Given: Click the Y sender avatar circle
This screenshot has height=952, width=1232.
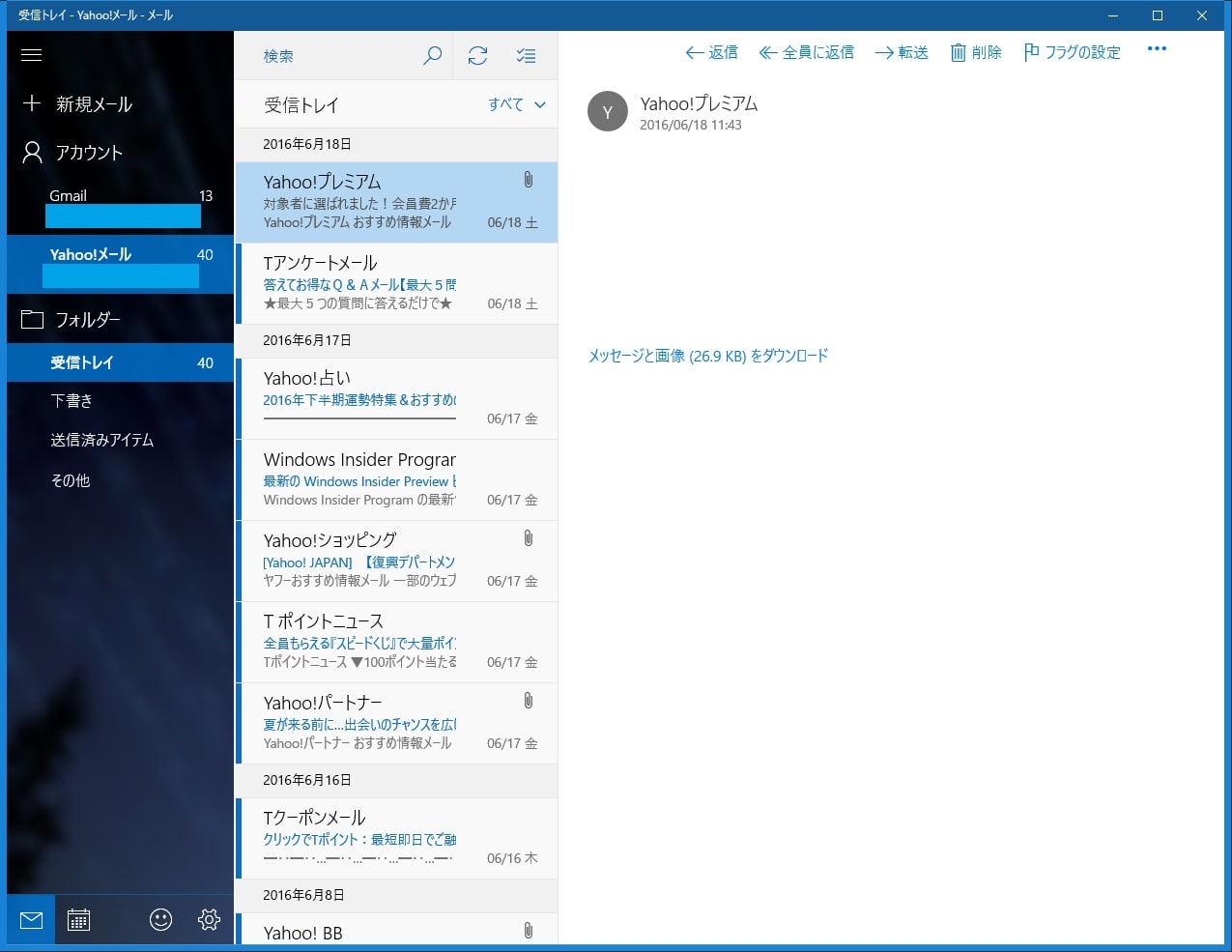Looking at the screenshot, I should click(608, 112).
